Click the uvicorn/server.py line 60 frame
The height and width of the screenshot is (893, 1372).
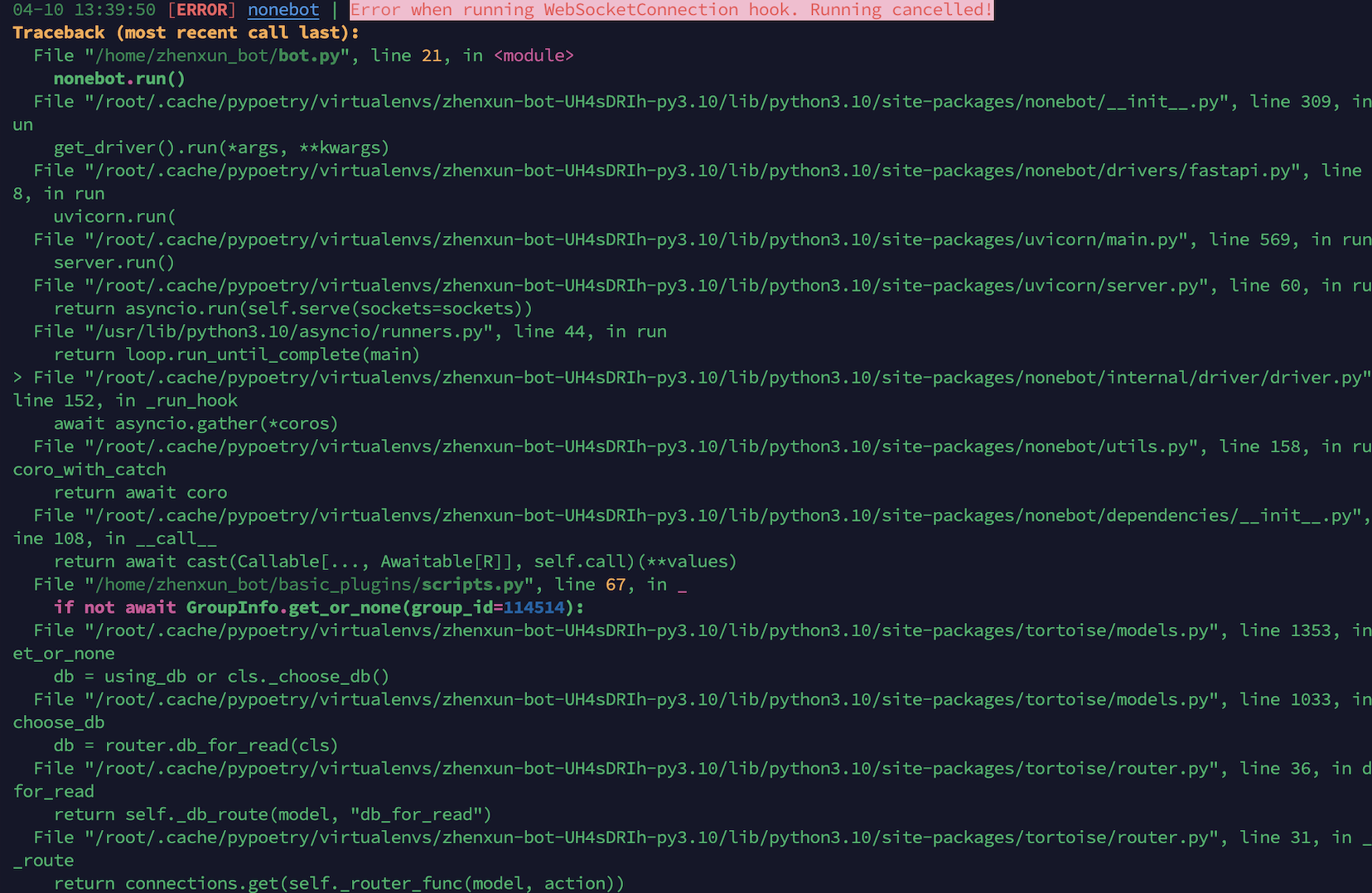pos(703,286)
